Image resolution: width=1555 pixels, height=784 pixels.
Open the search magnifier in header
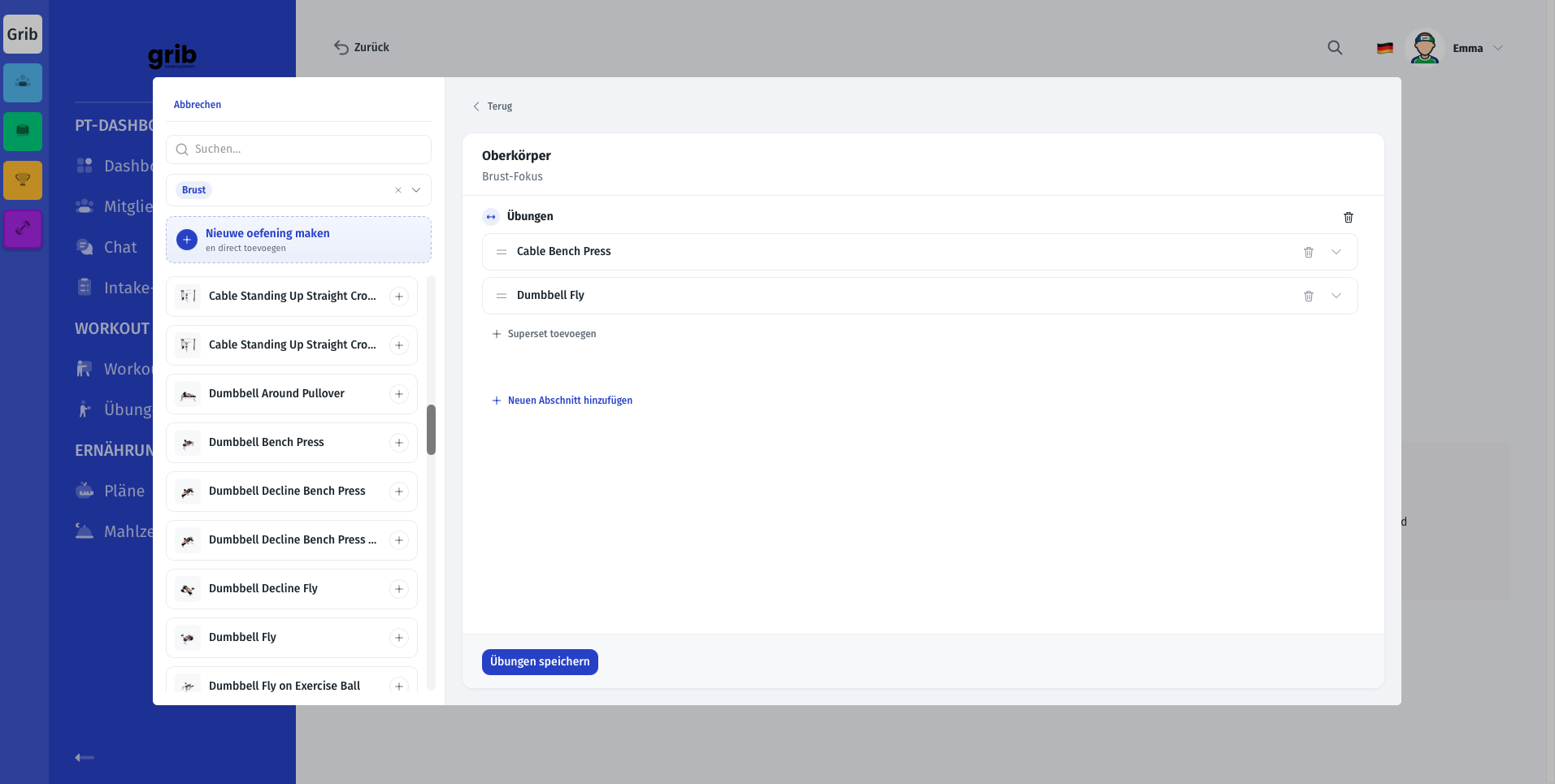point(1335,48)
